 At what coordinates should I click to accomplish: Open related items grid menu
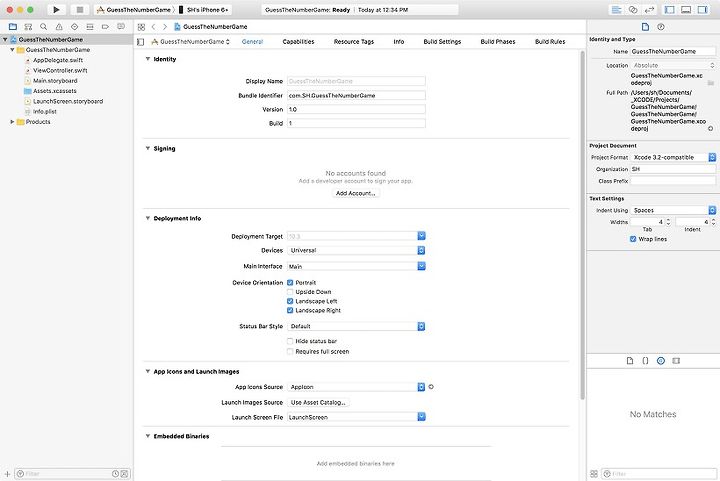[x=141, y=27]
